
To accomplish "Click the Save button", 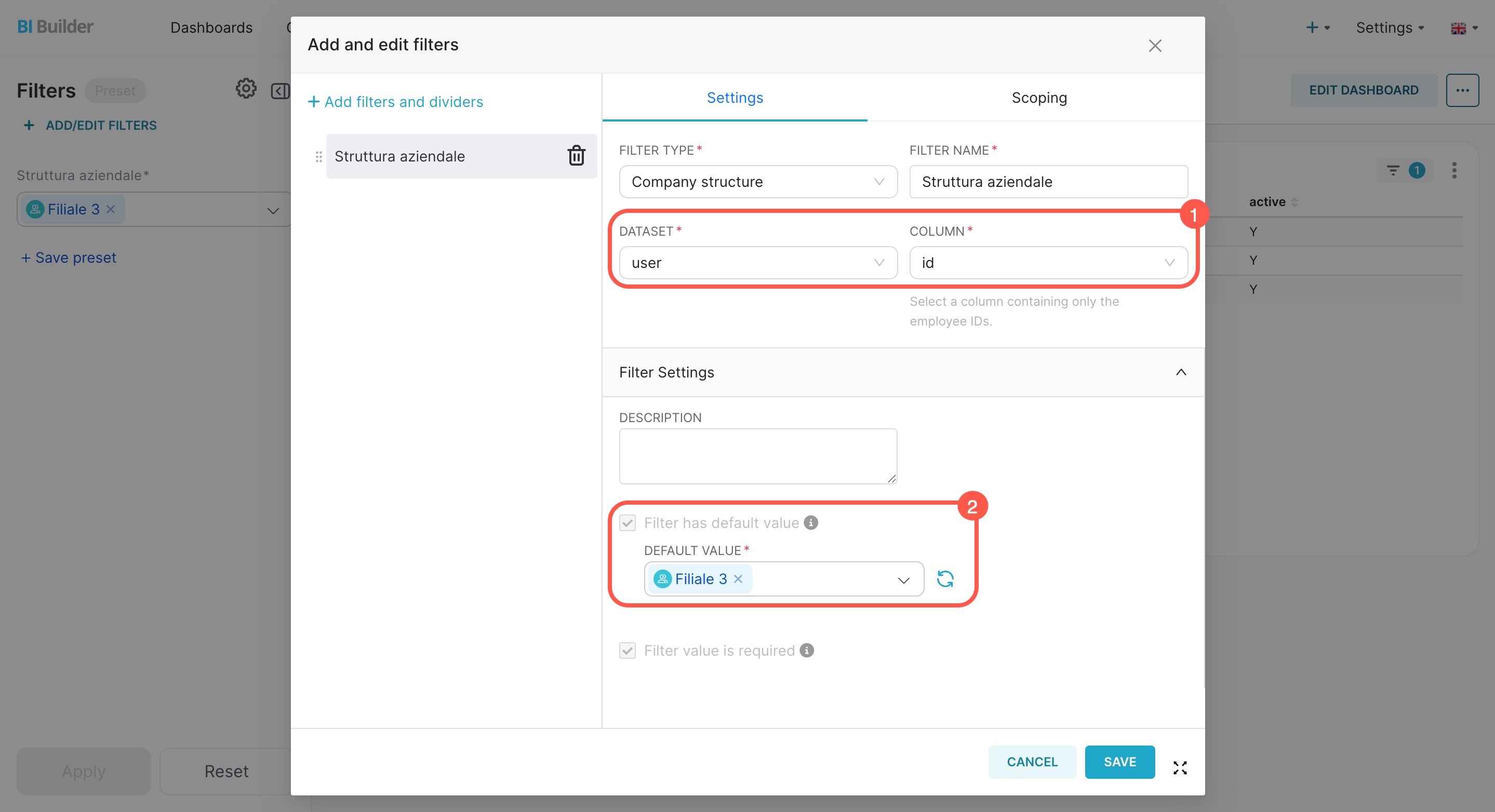I will point(1119,762).
